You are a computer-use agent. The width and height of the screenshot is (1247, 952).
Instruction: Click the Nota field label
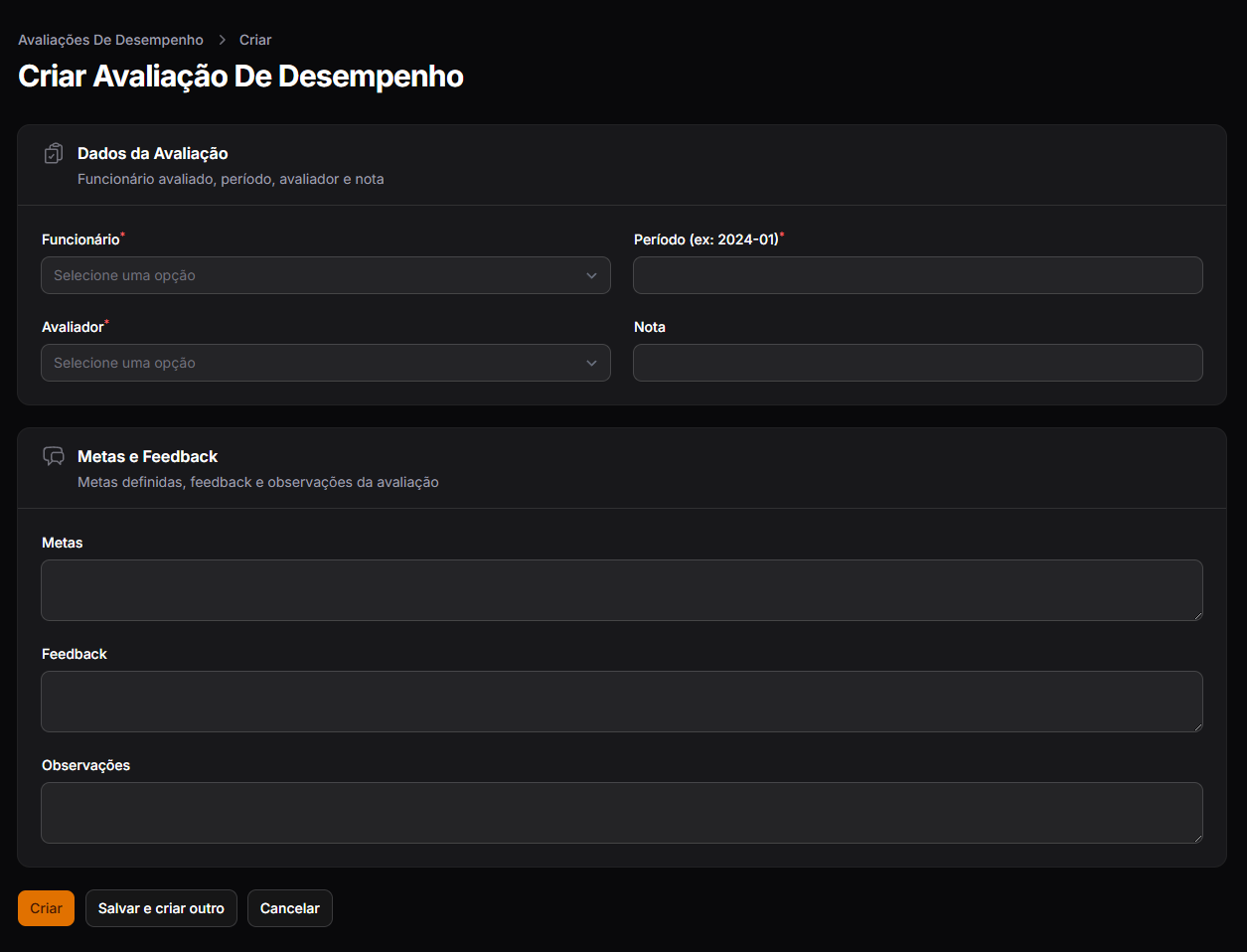pos(650,327)
